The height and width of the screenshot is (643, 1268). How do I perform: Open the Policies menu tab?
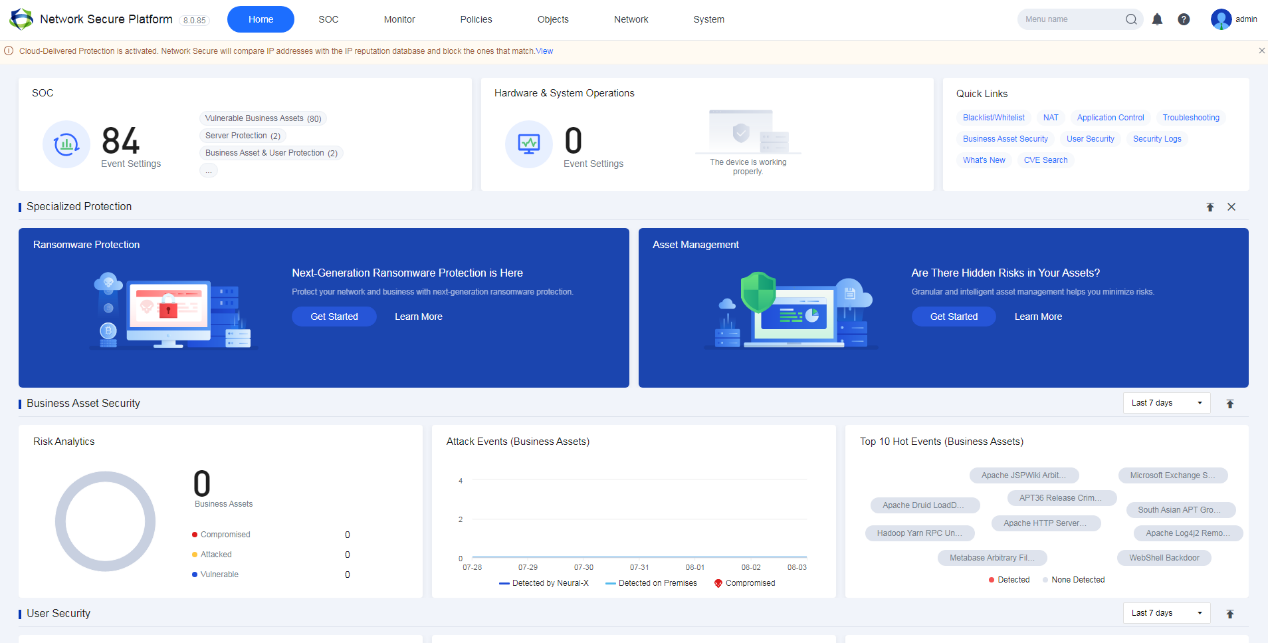(x=476, y=19)
